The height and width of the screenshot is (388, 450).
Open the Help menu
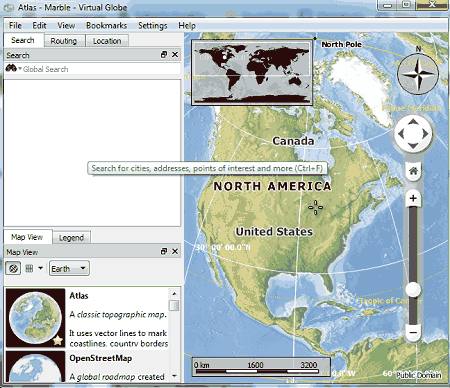click(187, 26)
